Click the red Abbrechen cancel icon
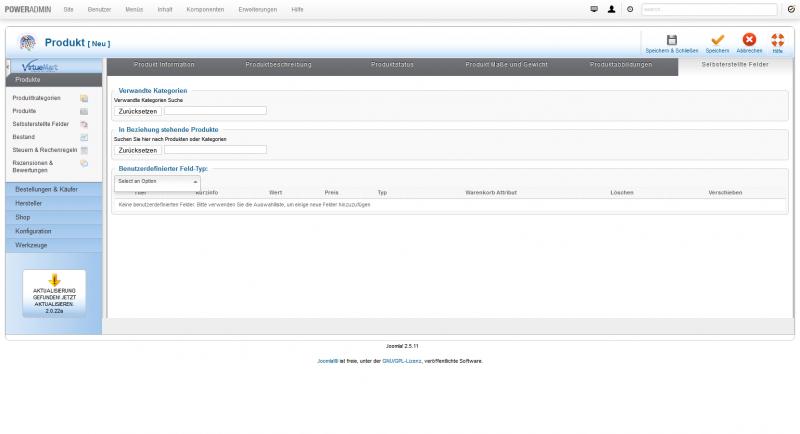This screenshot has width=800, height=434. coord(749,40)
